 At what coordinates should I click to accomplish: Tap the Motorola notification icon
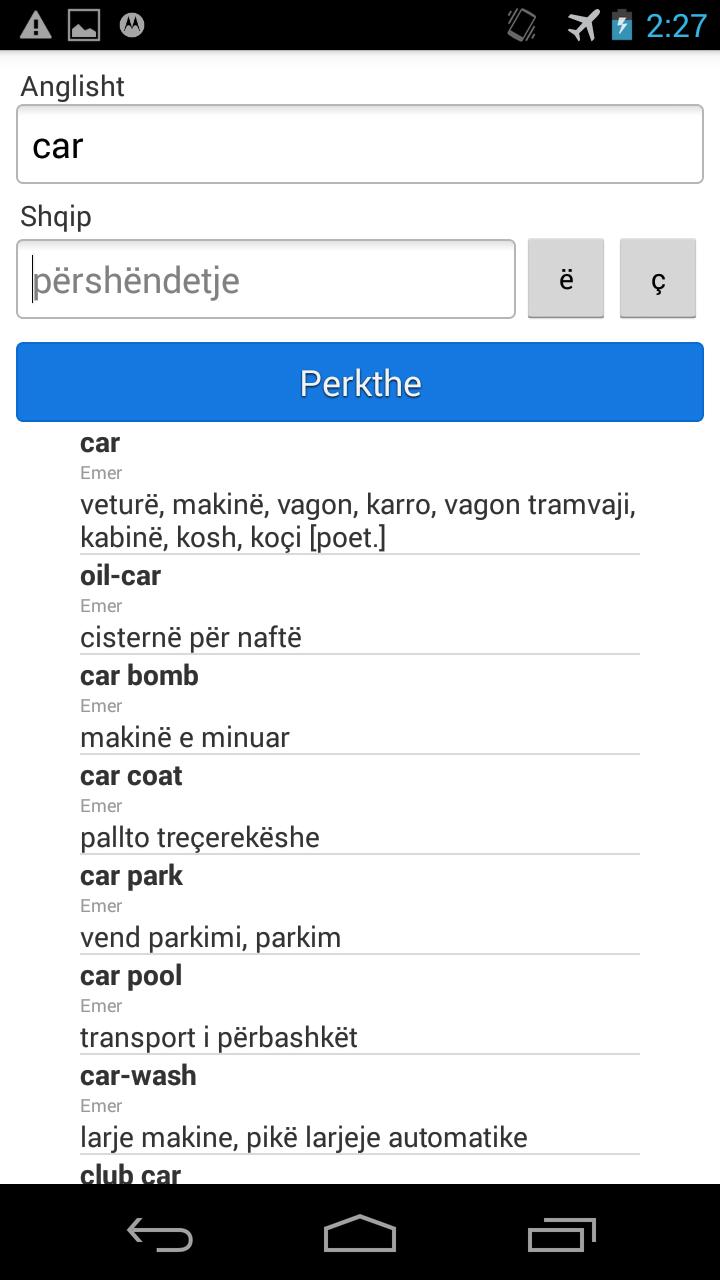click(x=132, y=25)
